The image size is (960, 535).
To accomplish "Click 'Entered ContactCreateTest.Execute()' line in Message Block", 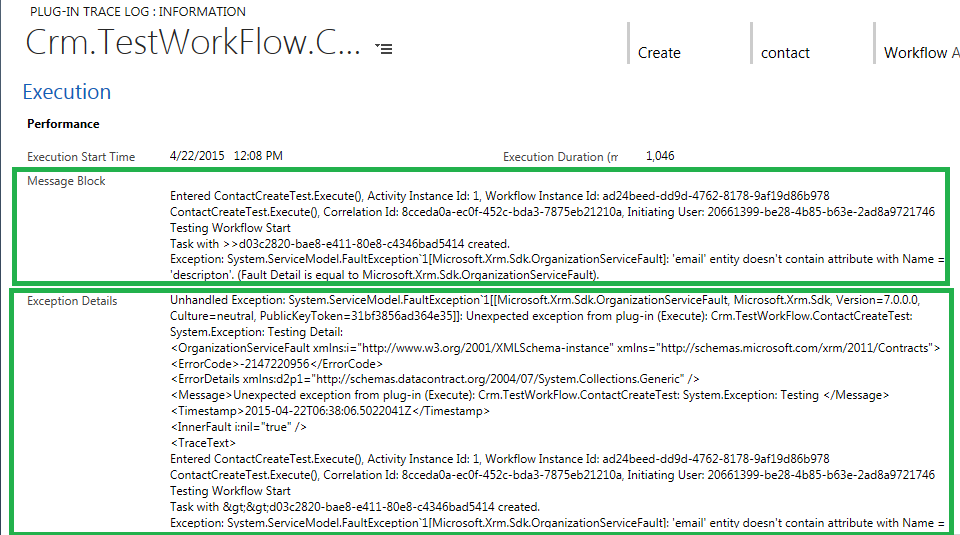I will [x=500, y=196].
